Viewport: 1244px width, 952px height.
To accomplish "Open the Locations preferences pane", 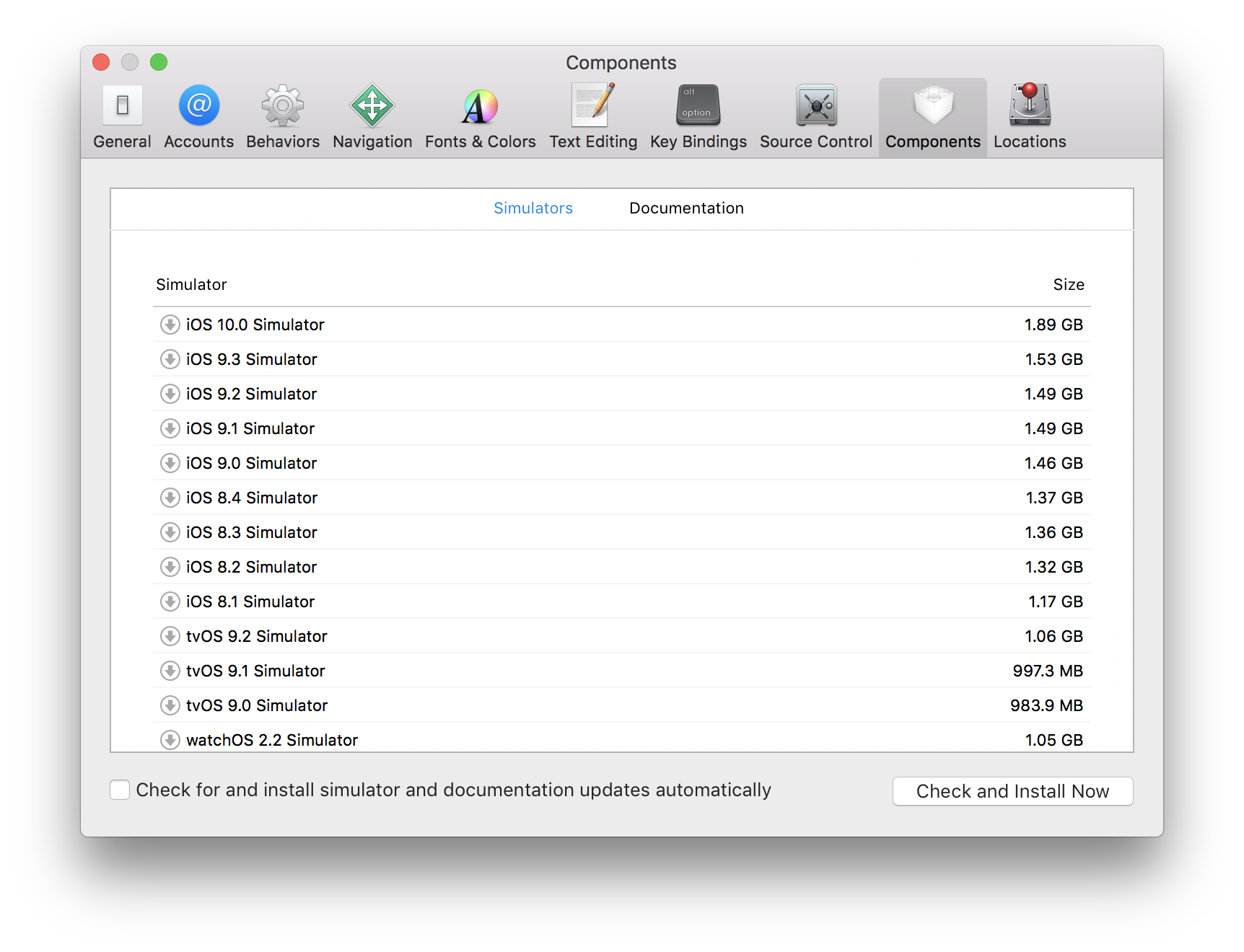I will (x=1029, y=115).
